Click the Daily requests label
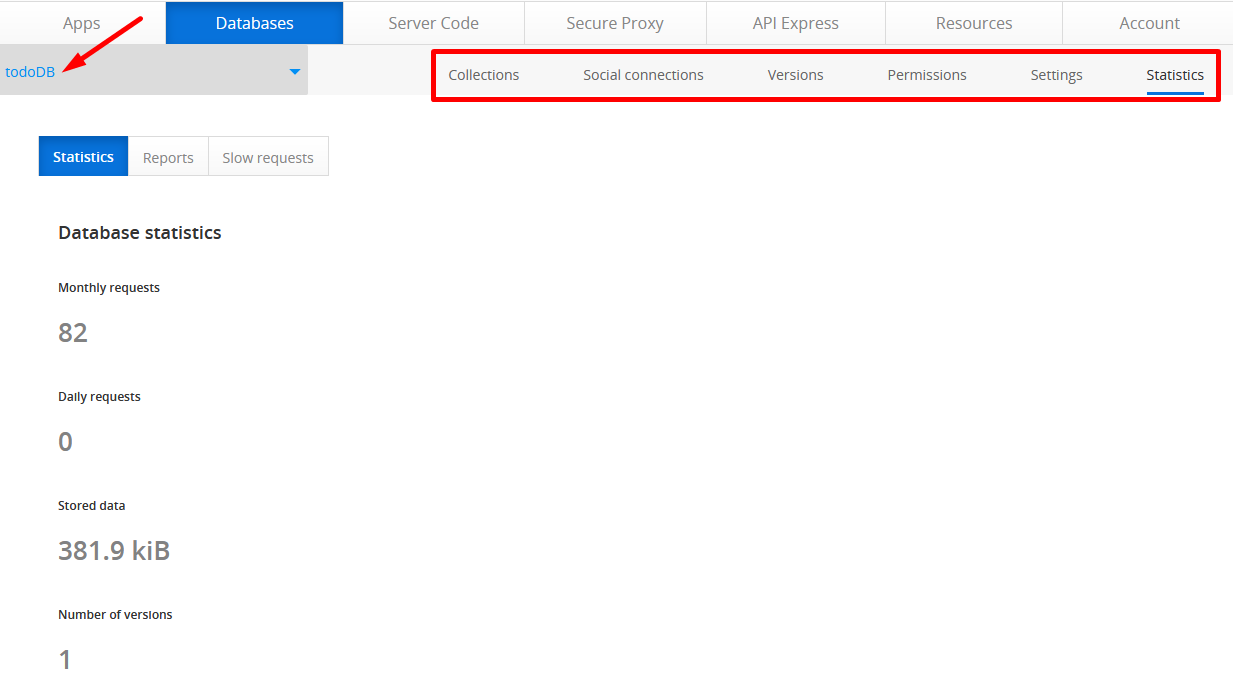Viewport: 1233px width, 692px height. click(x=99, y=397)
